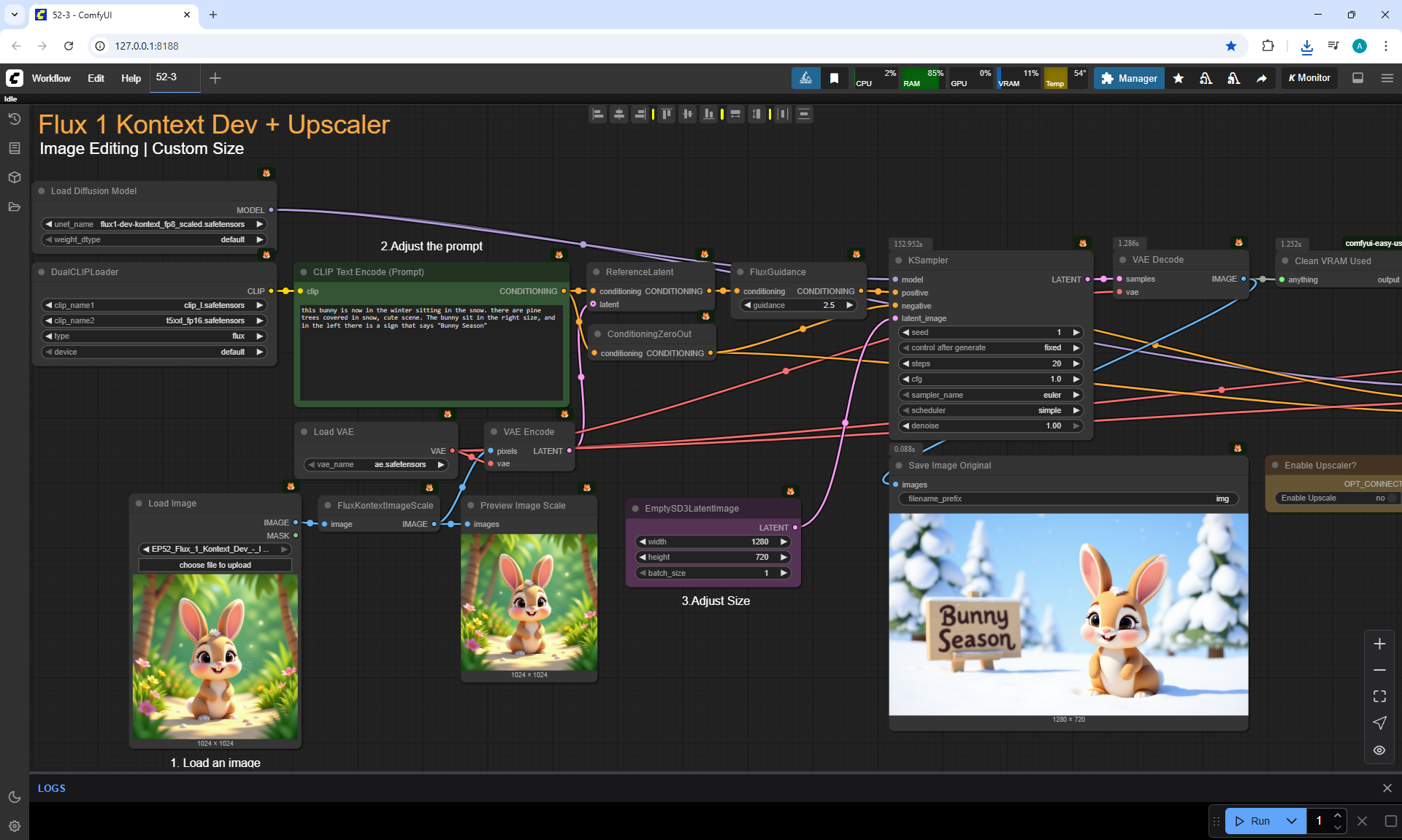Toggle dark theme moon icon
The height and width of the screenshot is (840, 1402).
tap(14, 797)
